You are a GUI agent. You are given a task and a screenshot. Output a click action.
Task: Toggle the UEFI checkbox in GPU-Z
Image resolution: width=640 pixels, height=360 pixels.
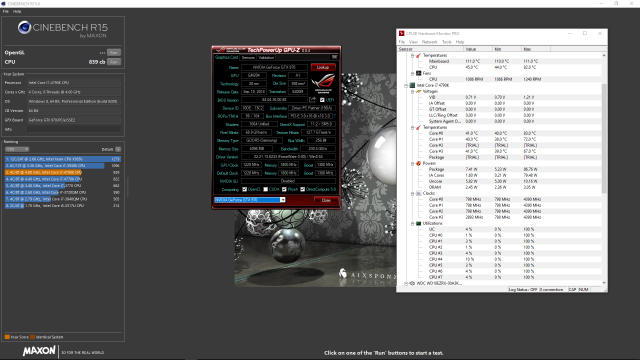coord(322,100)
